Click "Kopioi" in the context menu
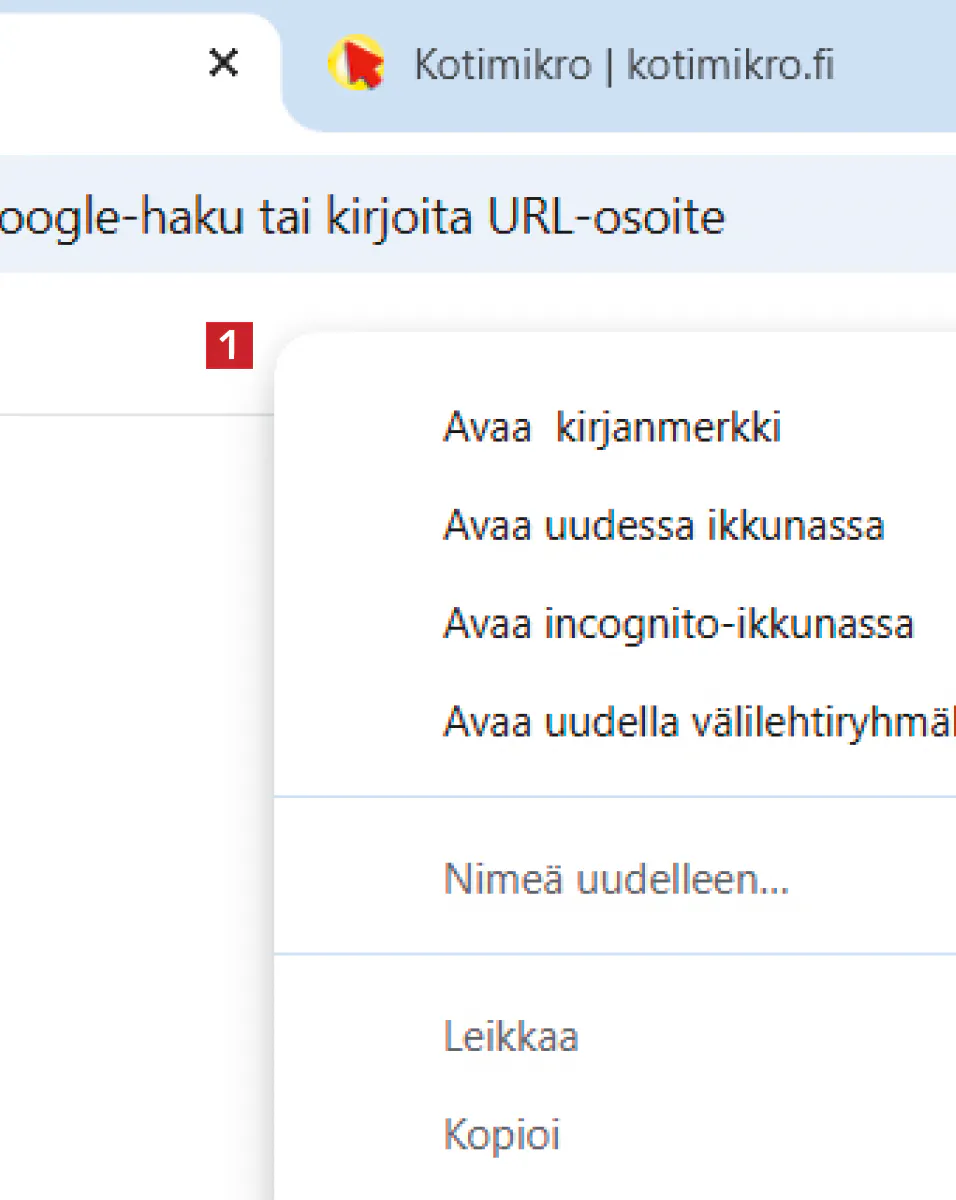 click(x=501, y=1135)
